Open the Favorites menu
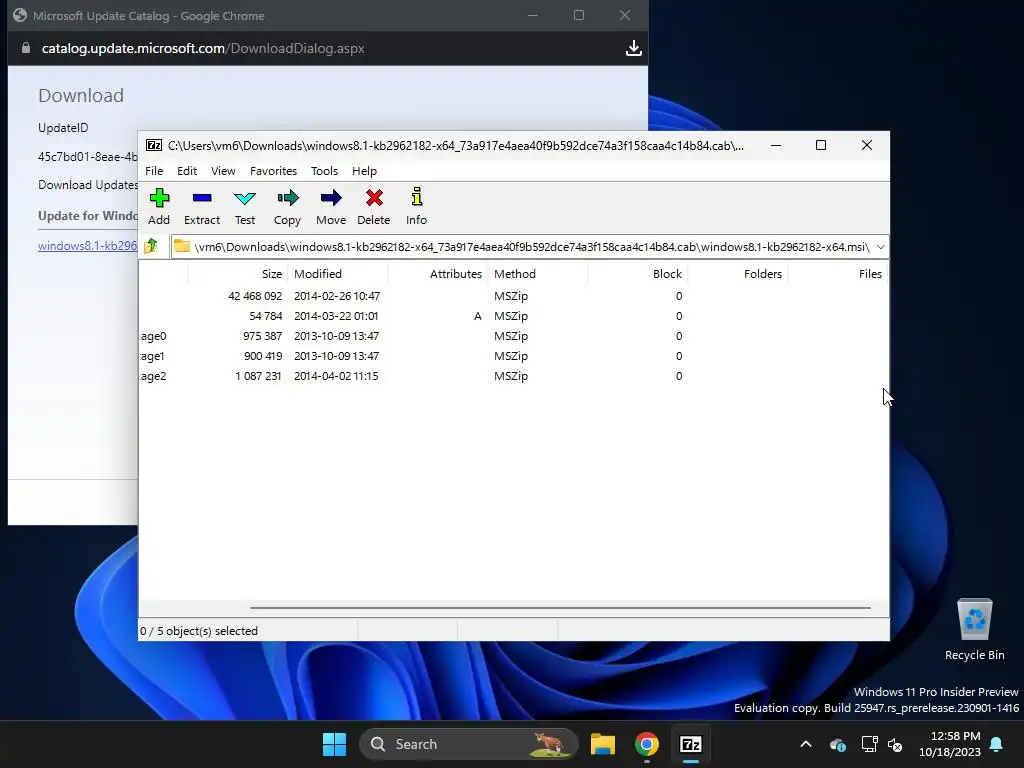 click(274, 171)
